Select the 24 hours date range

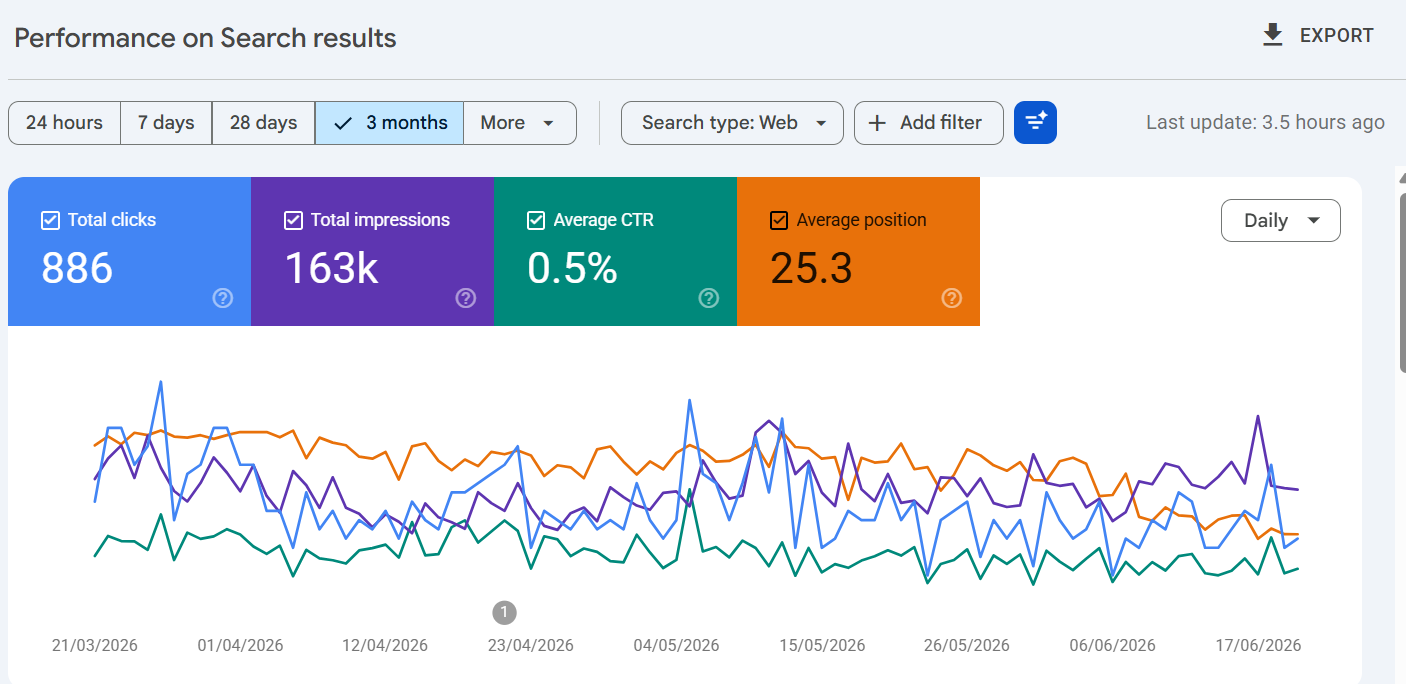click(x=64, y=123)
